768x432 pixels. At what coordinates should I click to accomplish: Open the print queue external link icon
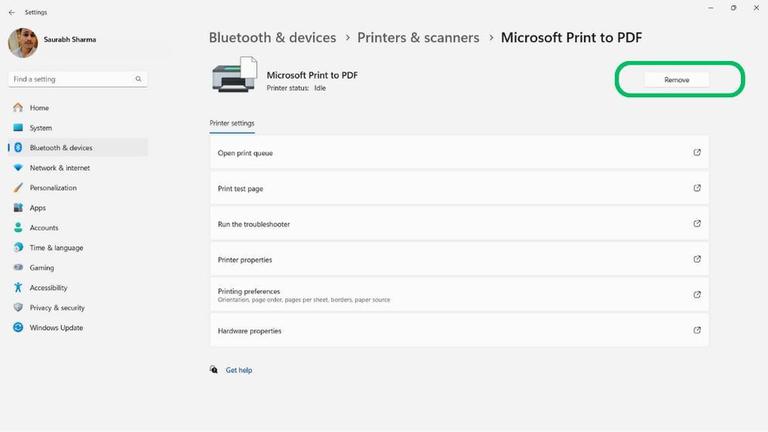tap(697, 153)
